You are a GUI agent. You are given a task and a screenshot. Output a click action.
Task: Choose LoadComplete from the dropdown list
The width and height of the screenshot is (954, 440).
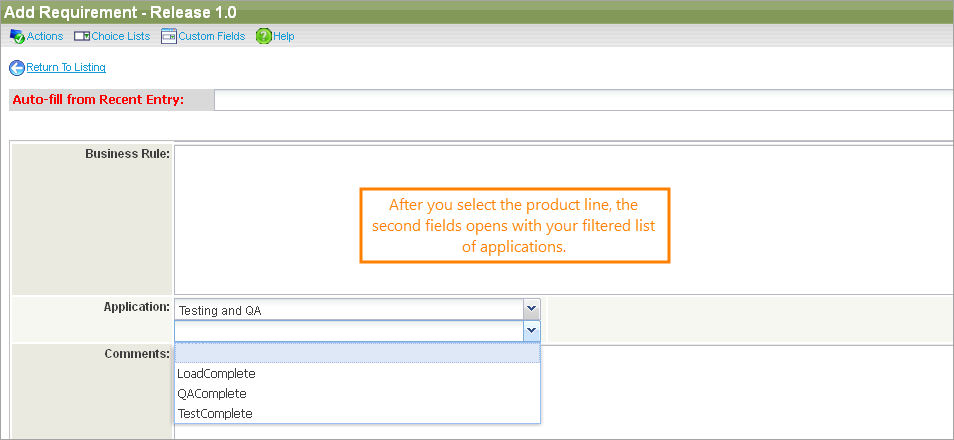pos(216,374)
